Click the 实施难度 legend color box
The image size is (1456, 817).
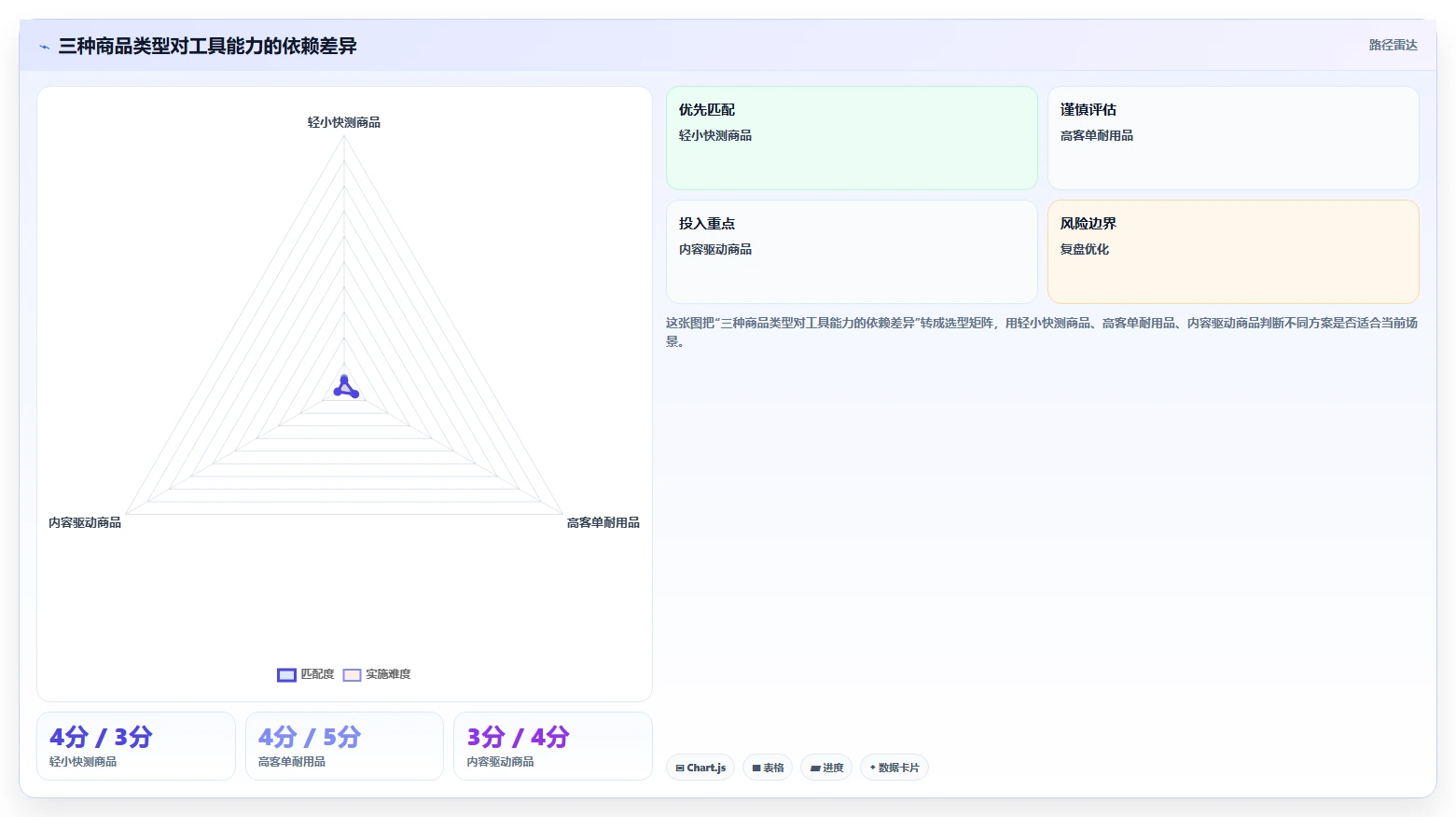pyautogui.click(x=352, y=675)
